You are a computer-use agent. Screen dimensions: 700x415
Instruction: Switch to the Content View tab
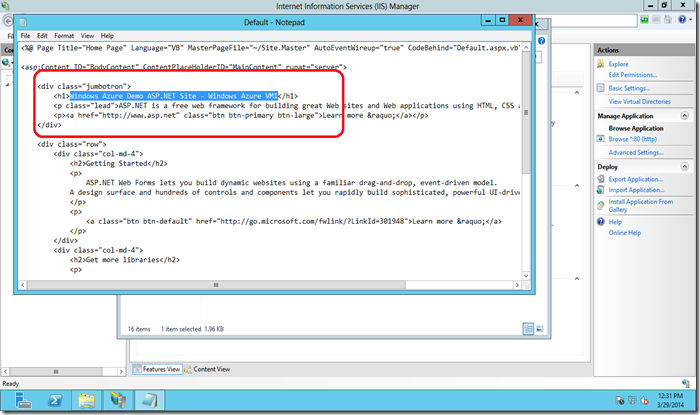coord(207,369)
